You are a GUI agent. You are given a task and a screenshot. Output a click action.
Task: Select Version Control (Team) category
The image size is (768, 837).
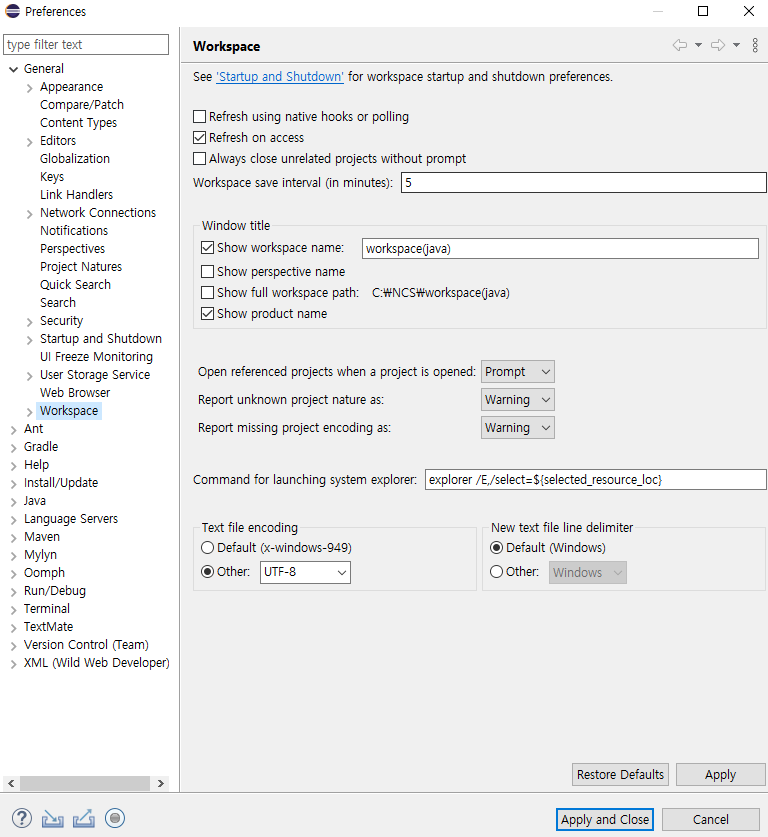click(x=86, y=645)
